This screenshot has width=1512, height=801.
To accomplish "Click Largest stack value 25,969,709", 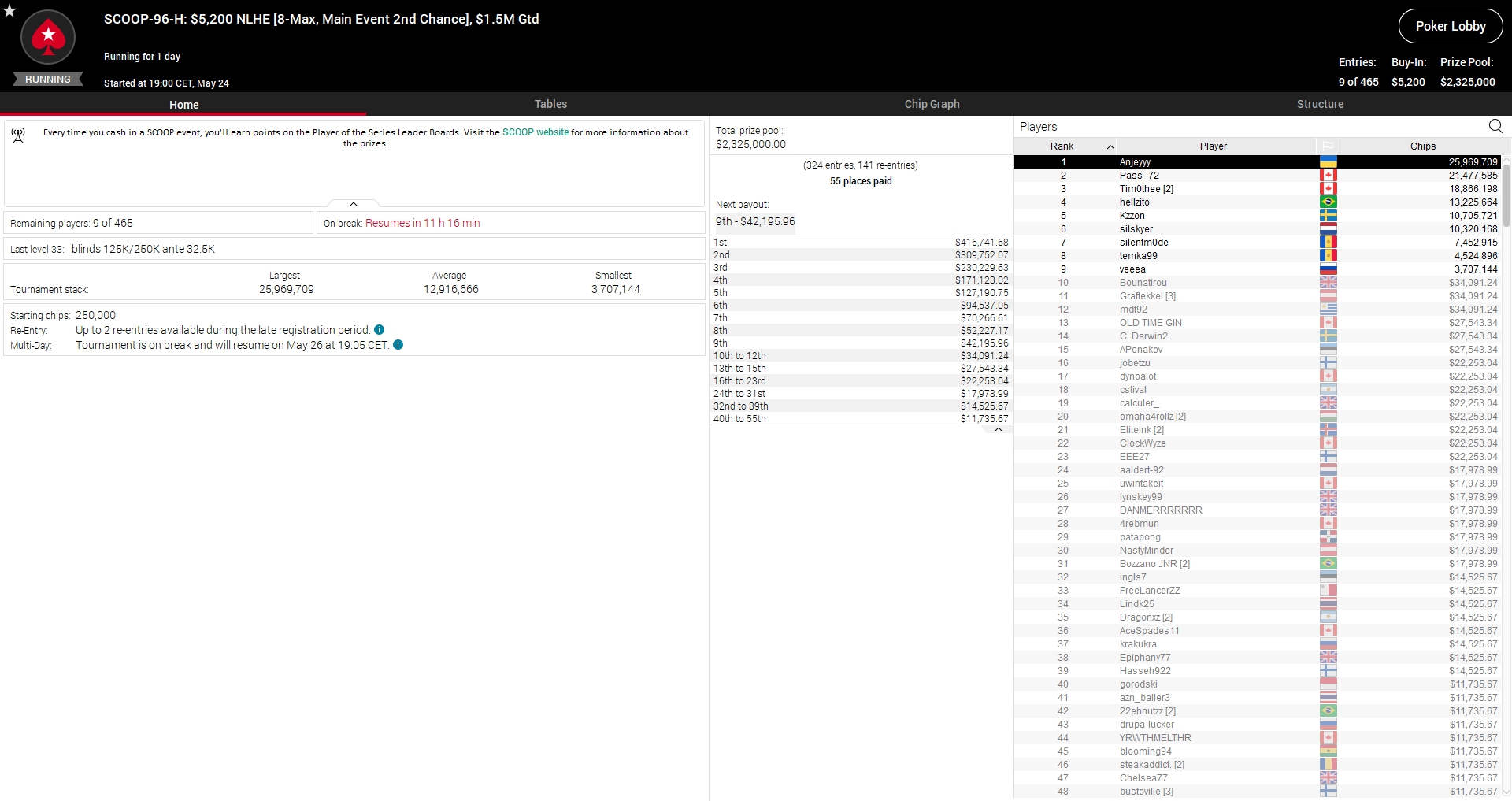I will [x=287, y=290].
